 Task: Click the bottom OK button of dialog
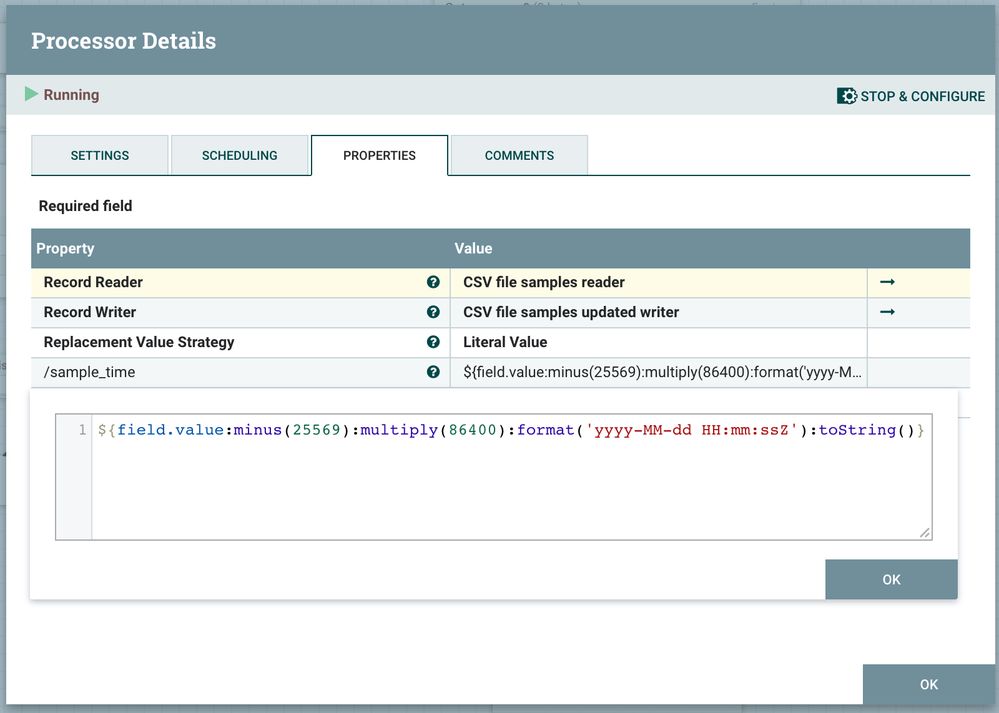point(928,685)
